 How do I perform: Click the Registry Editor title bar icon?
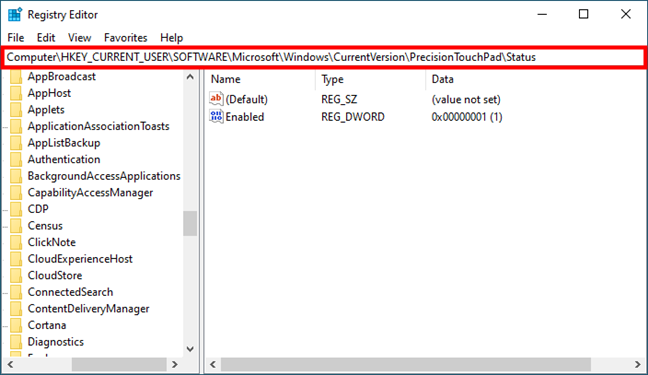[x=15, y=14]
